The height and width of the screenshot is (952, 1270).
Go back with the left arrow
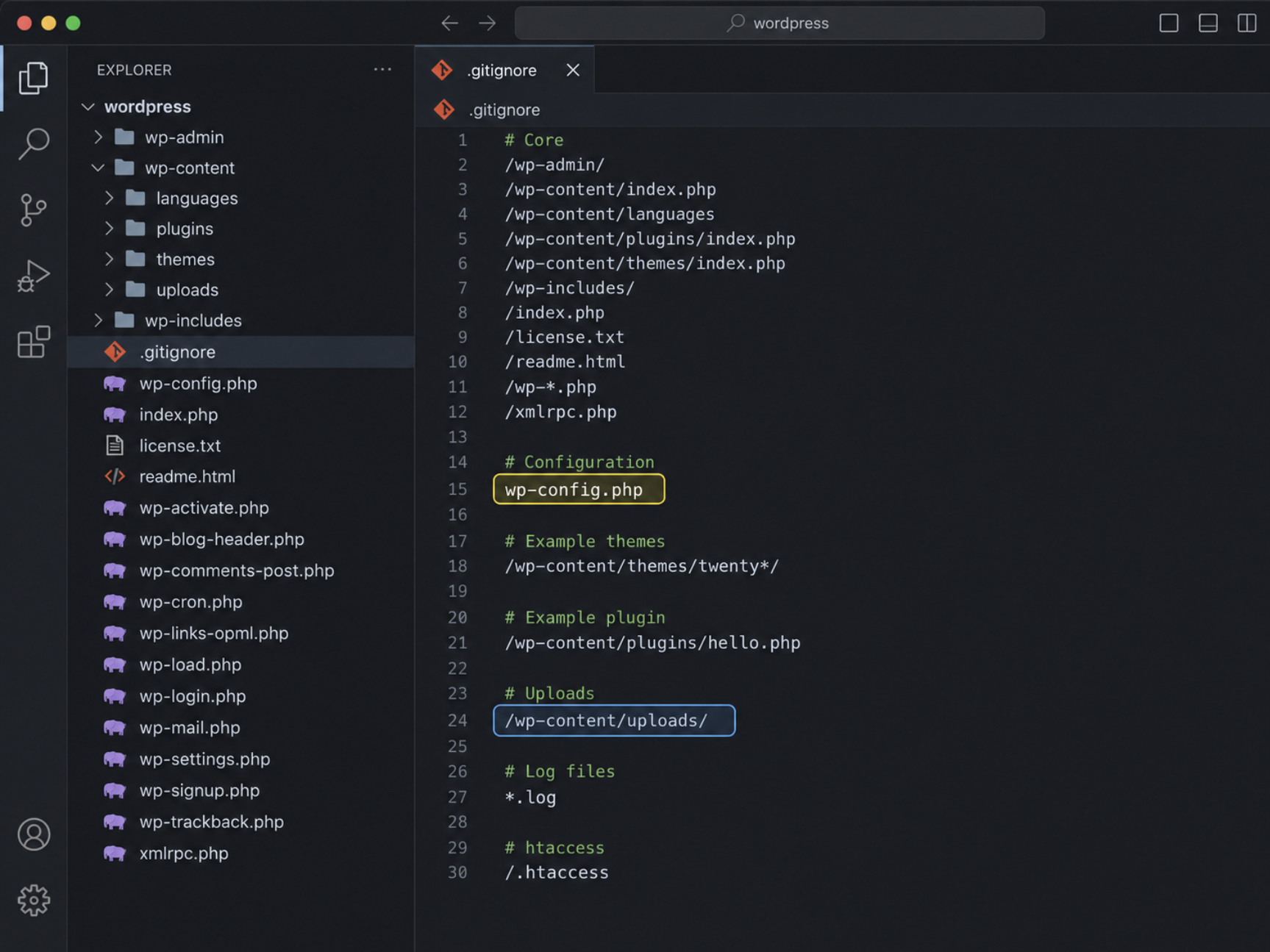pyautogui.click(x=449, y=23)
